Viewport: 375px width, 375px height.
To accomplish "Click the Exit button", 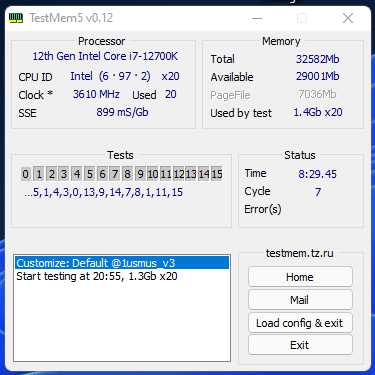I will point(300,345).
